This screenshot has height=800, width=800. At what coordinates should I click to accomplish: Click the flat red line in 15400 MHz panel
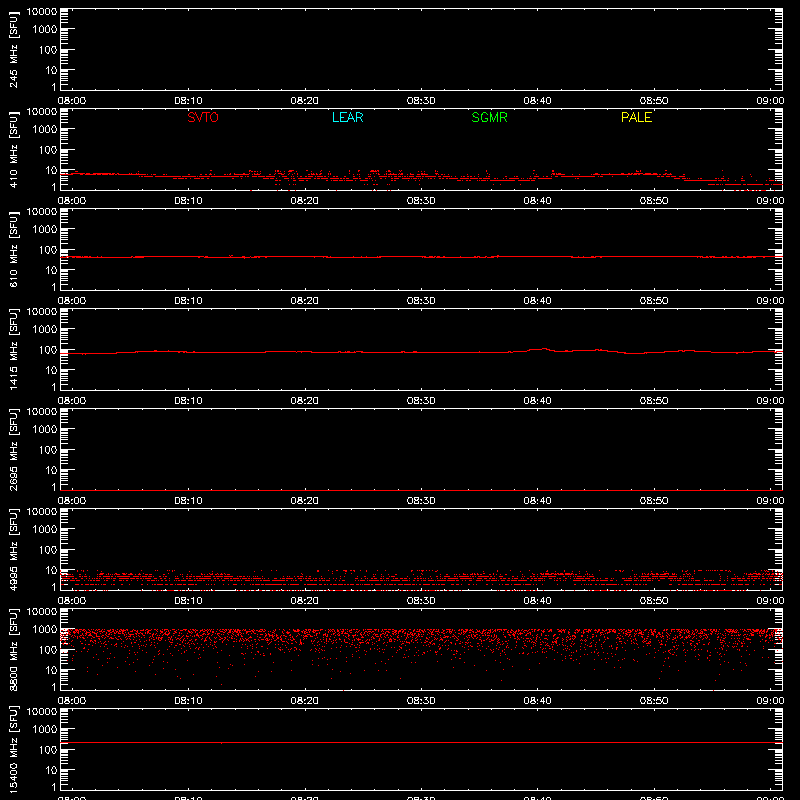[421, 742]
